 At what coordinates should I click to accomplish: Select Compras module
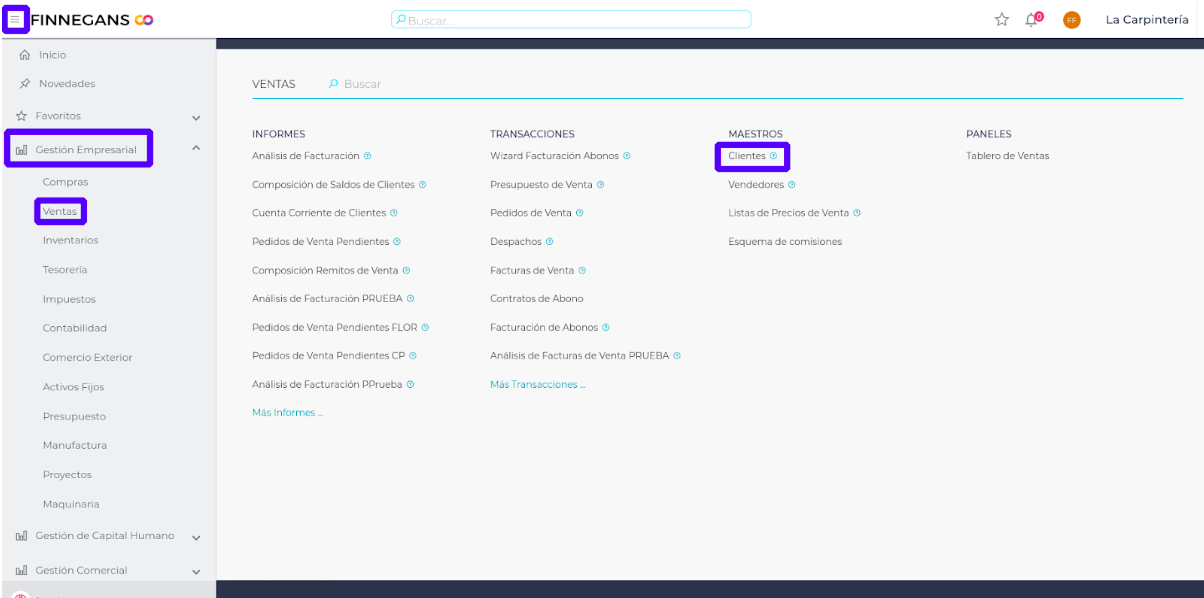click(65, 182)
